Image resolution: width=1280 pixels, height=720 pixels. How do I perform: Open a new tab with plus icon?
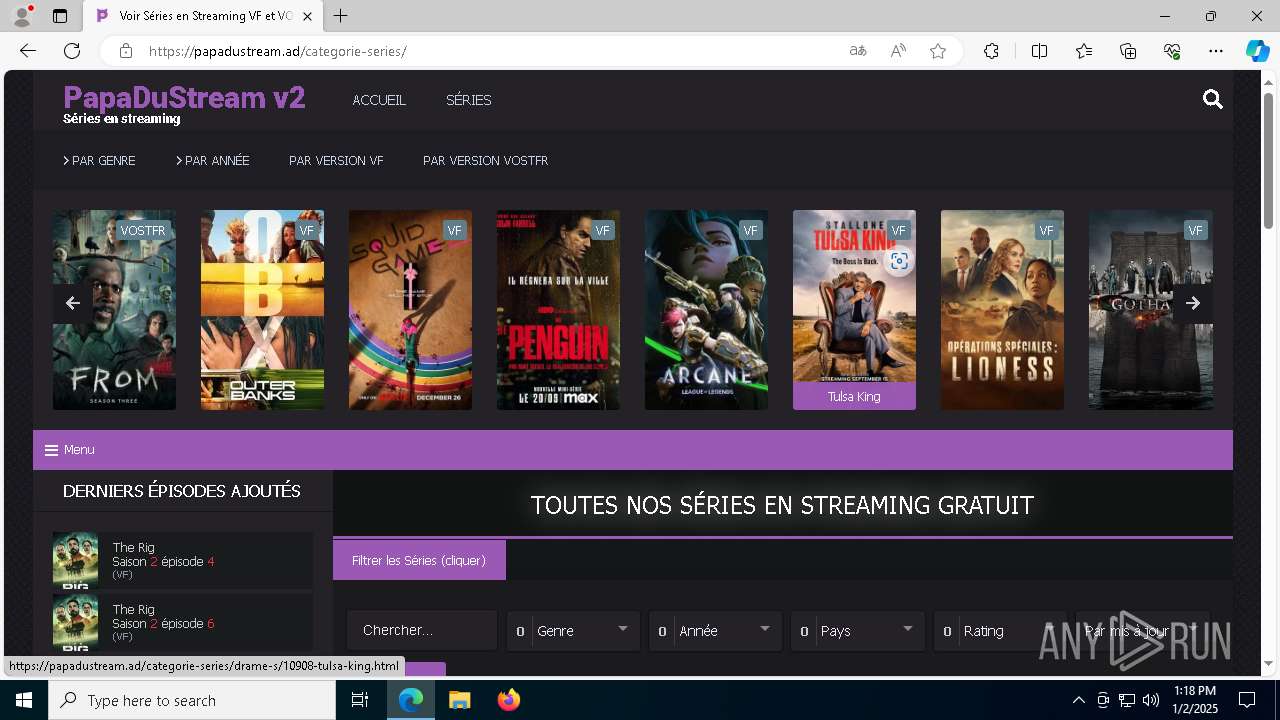pyautogui.click(x=341, y=16)
